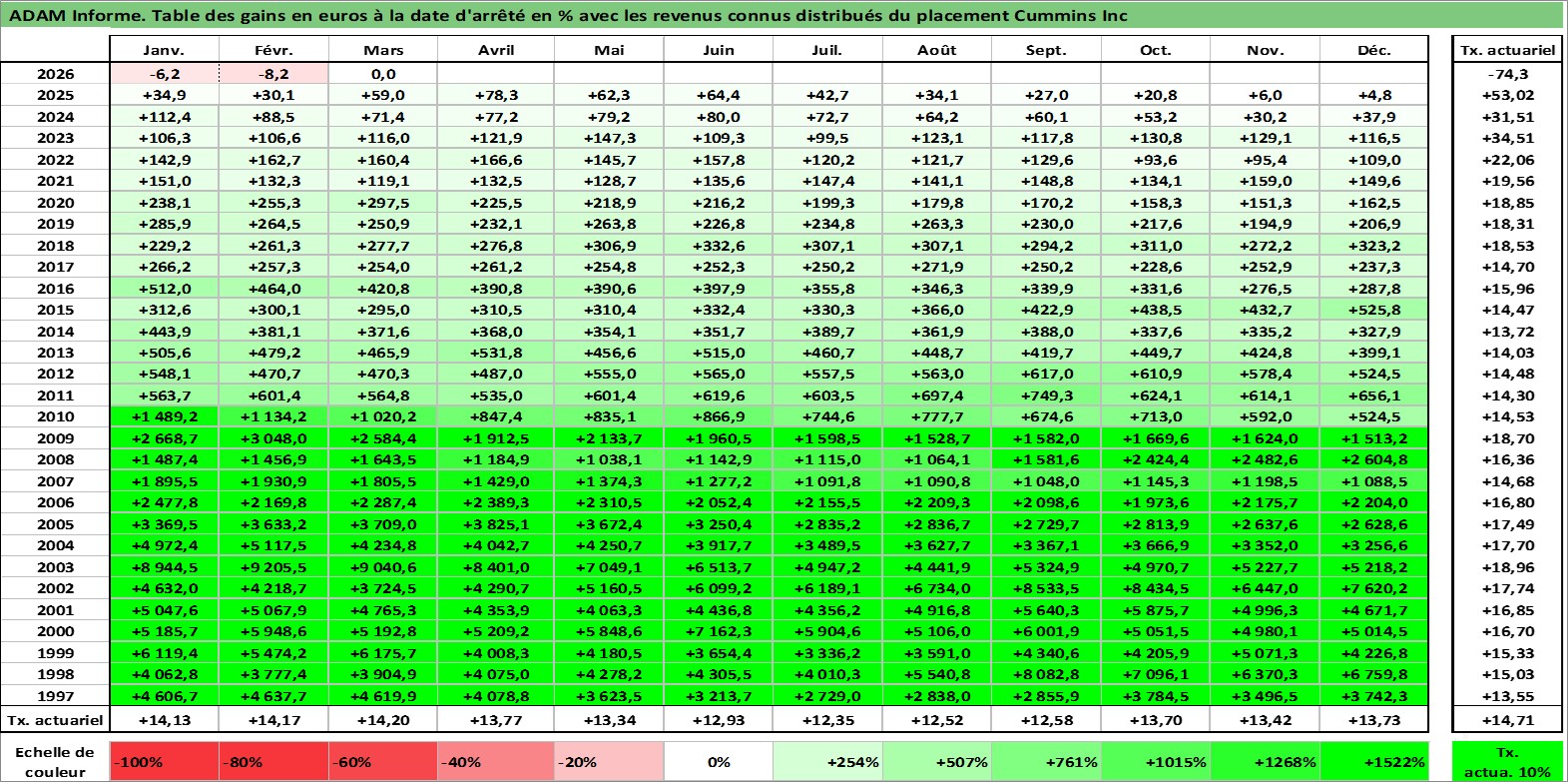Select the +78,3 cell in row 2025
The width and height of the screenshot is (1568, 782).
tap(496, 95)
